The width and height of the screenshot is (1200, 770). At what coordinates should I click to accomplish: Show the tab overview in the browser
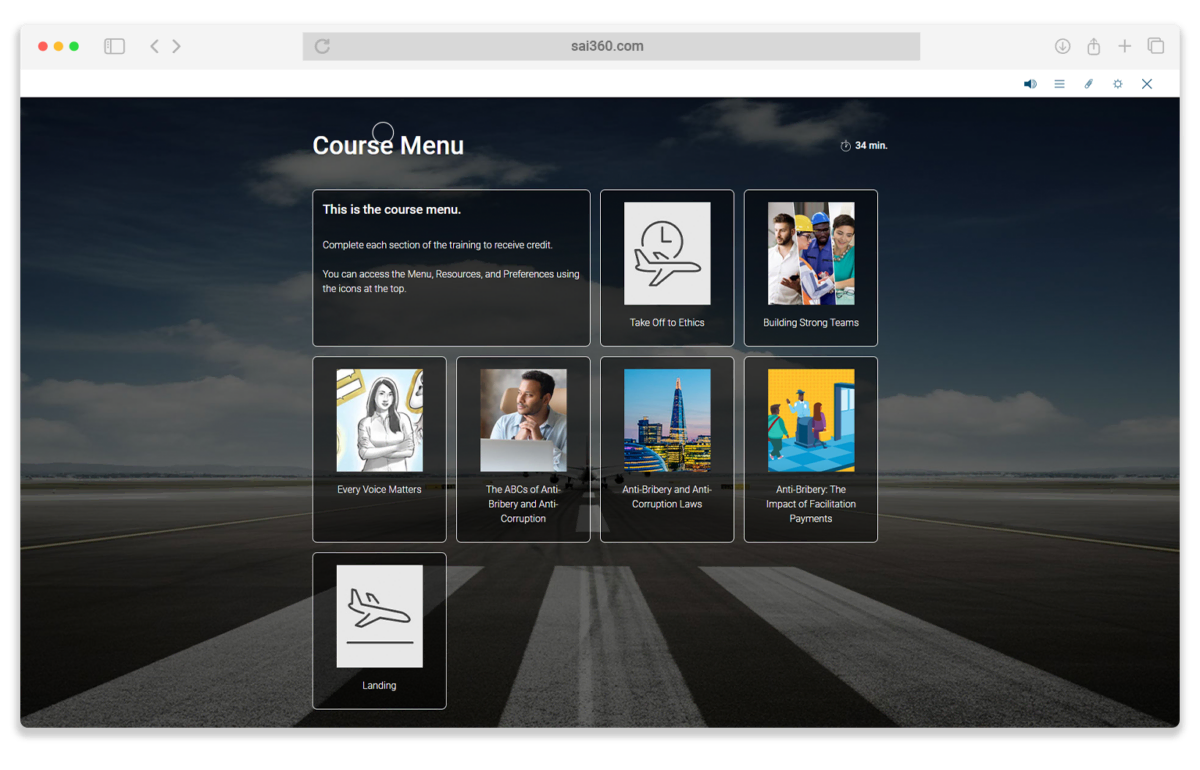point(1155,45)
